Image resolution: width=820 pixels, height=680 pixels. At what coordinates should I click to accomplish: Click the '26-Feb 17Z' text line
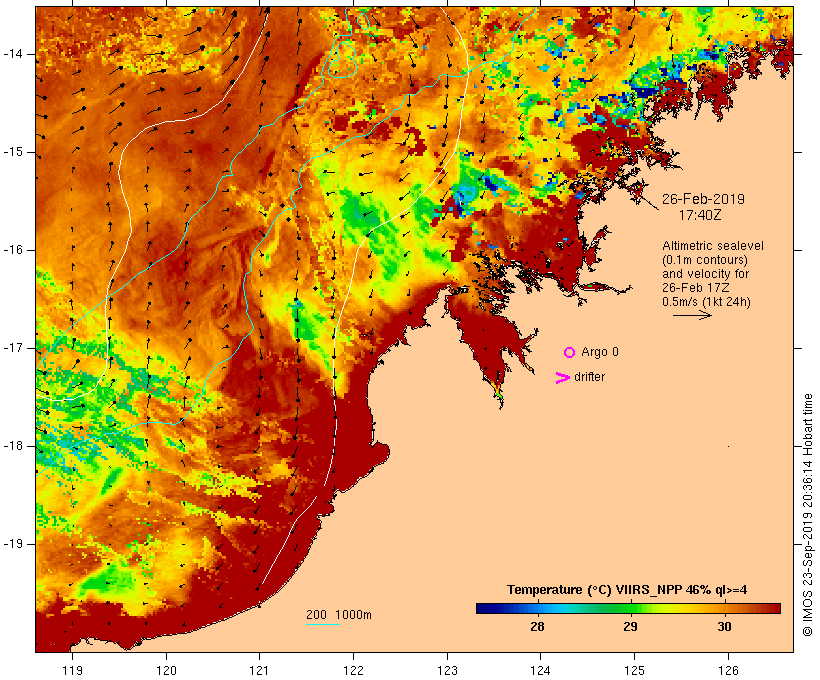(696, 288)
